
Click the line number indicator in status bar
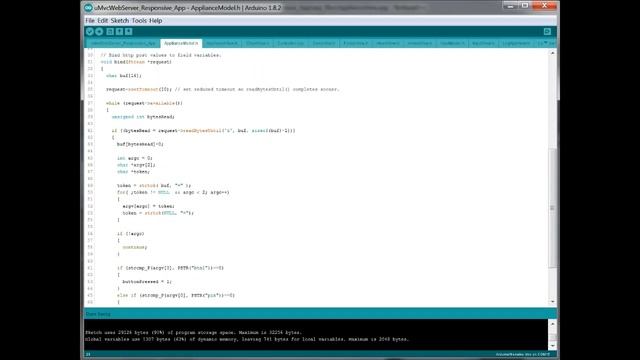point(88,354)
